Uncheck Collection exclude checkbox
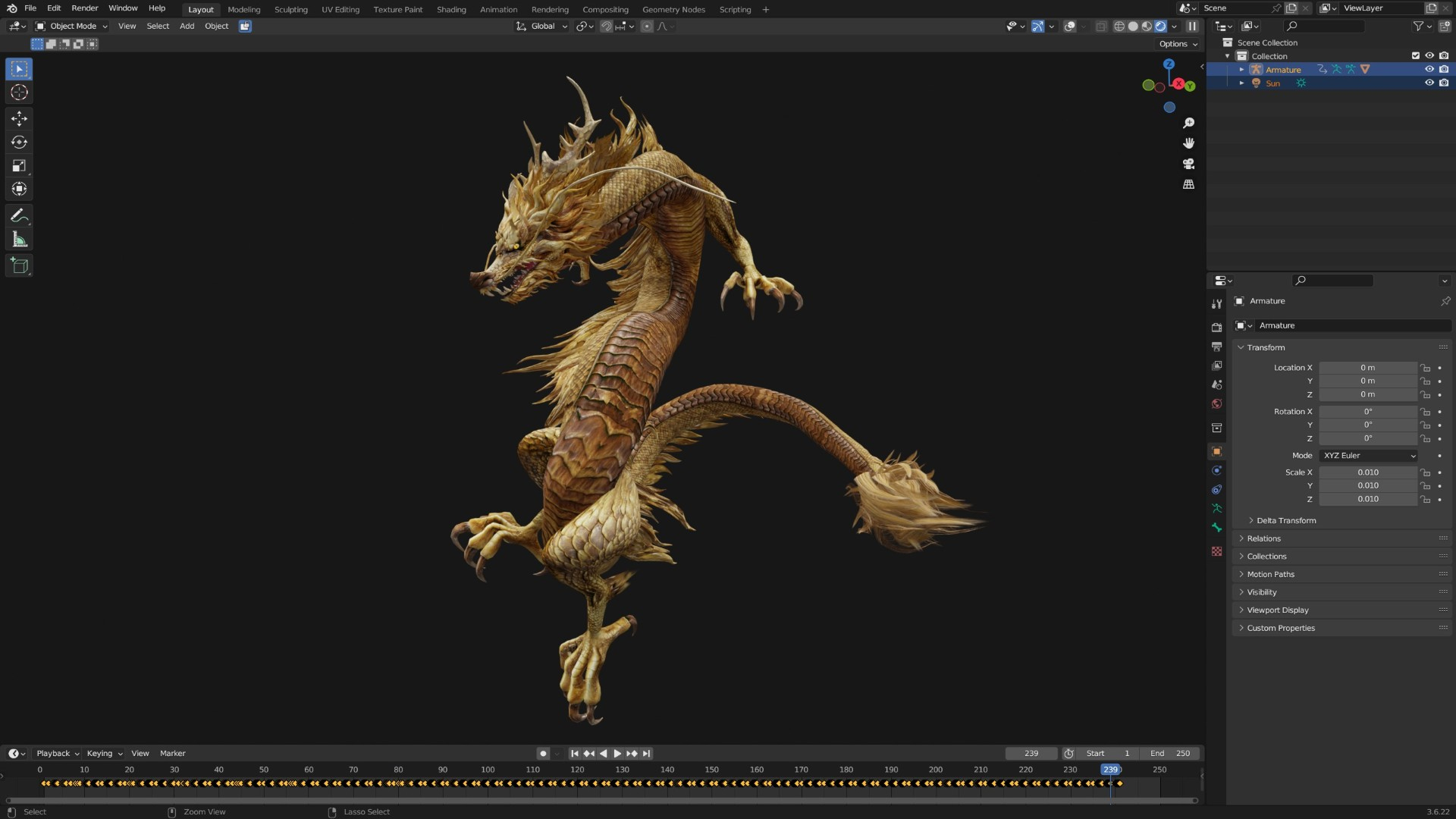 1415,55
